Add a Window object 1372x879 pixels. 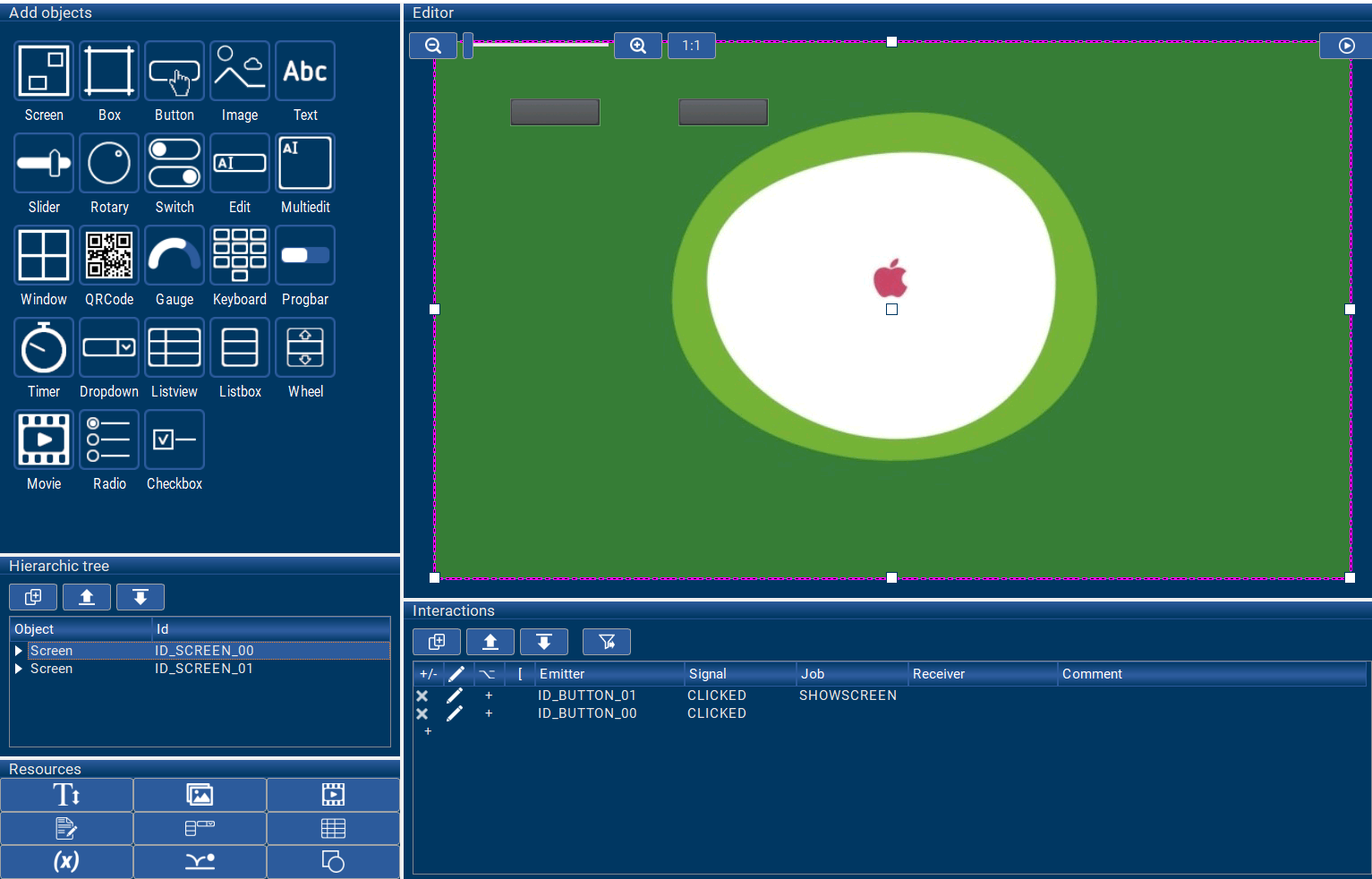(44, 255)
